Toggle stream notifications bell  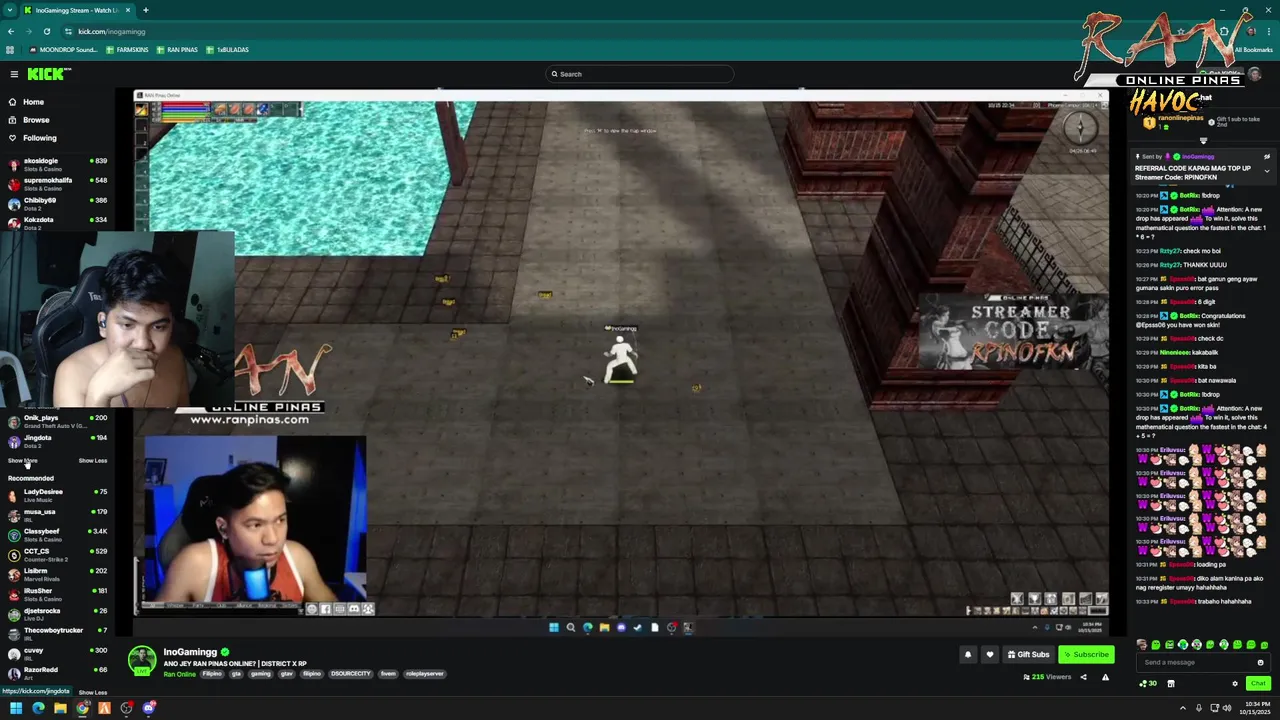tap(967, 655)
